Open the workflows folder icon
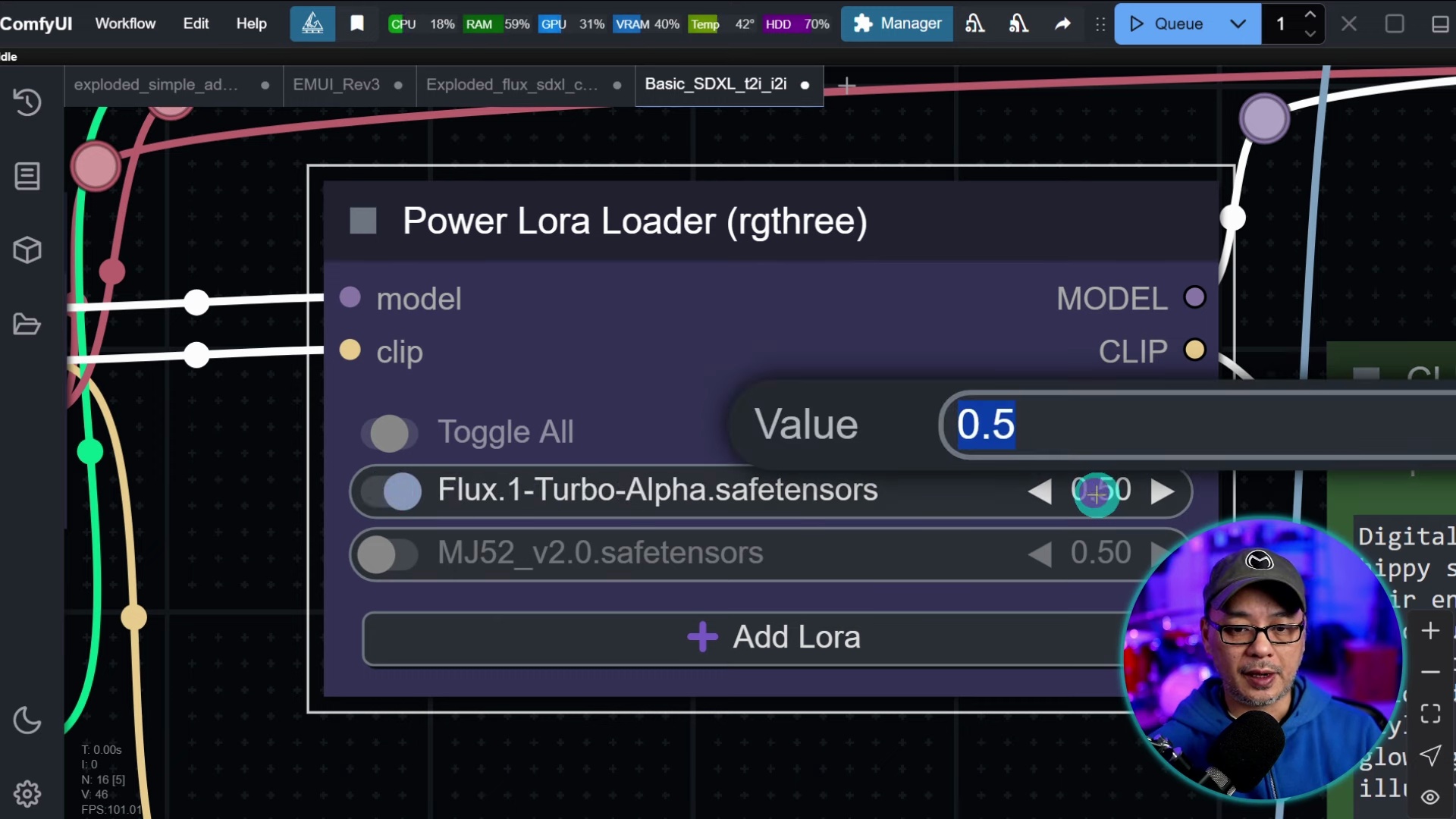Viewport: 1456px width, 819px height. pyautogui.click(x=27, y=325)
